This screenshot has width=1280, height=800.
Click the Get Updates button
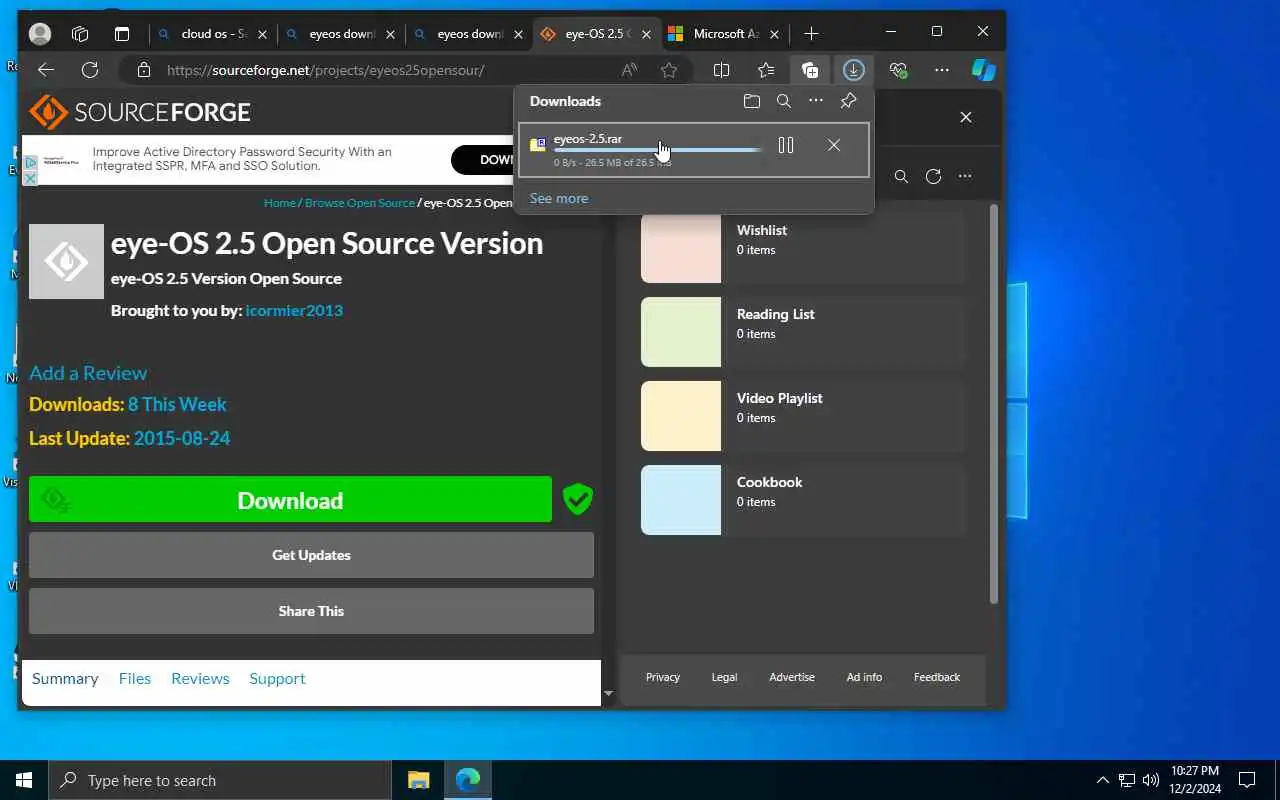311,555
